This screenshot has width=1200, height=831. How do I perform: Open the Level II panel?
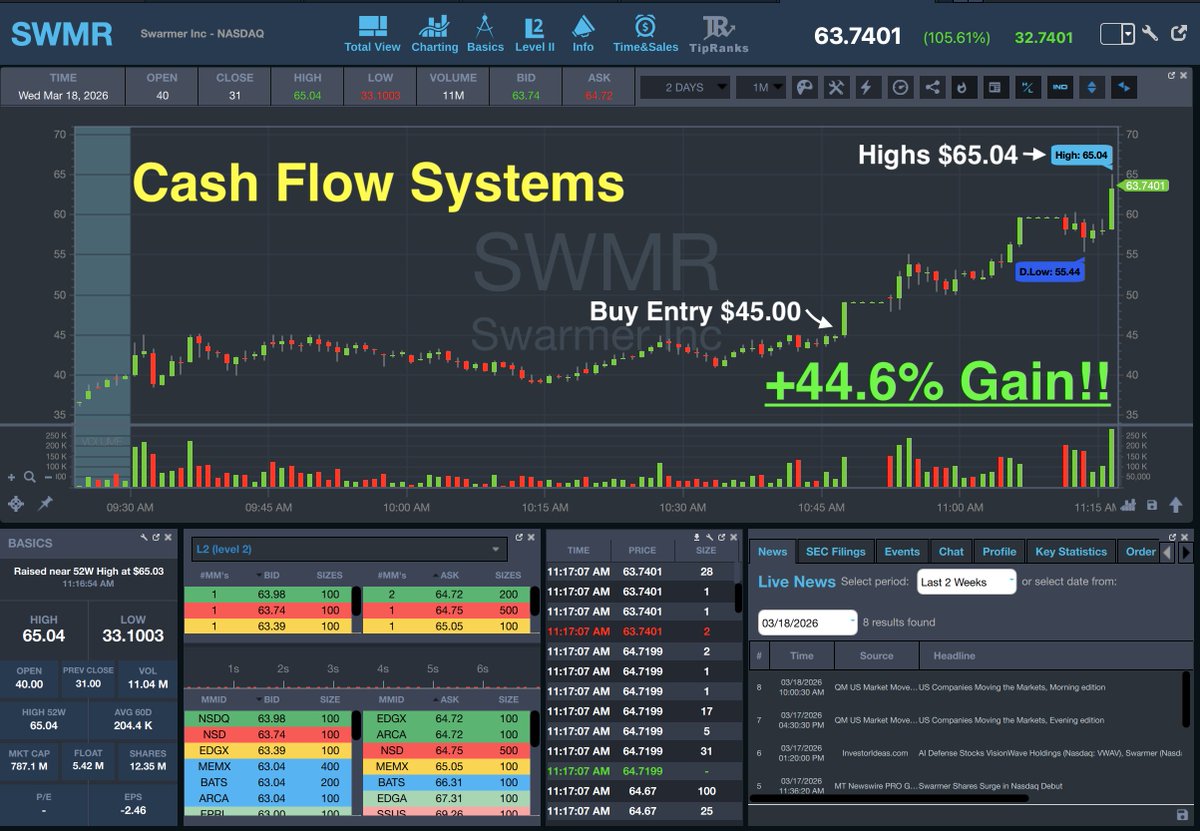(x=534, y=31)
